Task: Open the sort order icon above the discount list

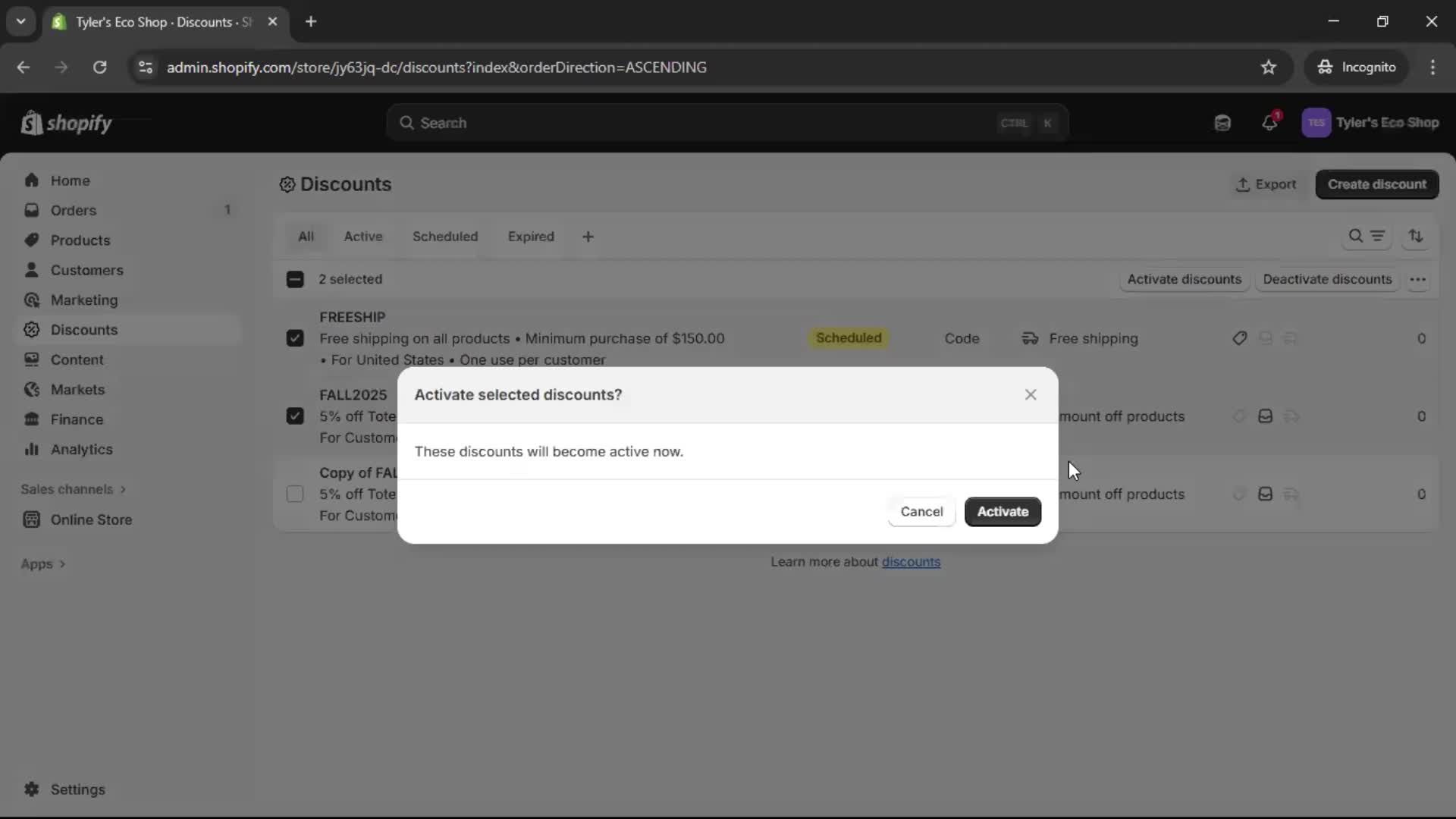Action: (1417, 236)
